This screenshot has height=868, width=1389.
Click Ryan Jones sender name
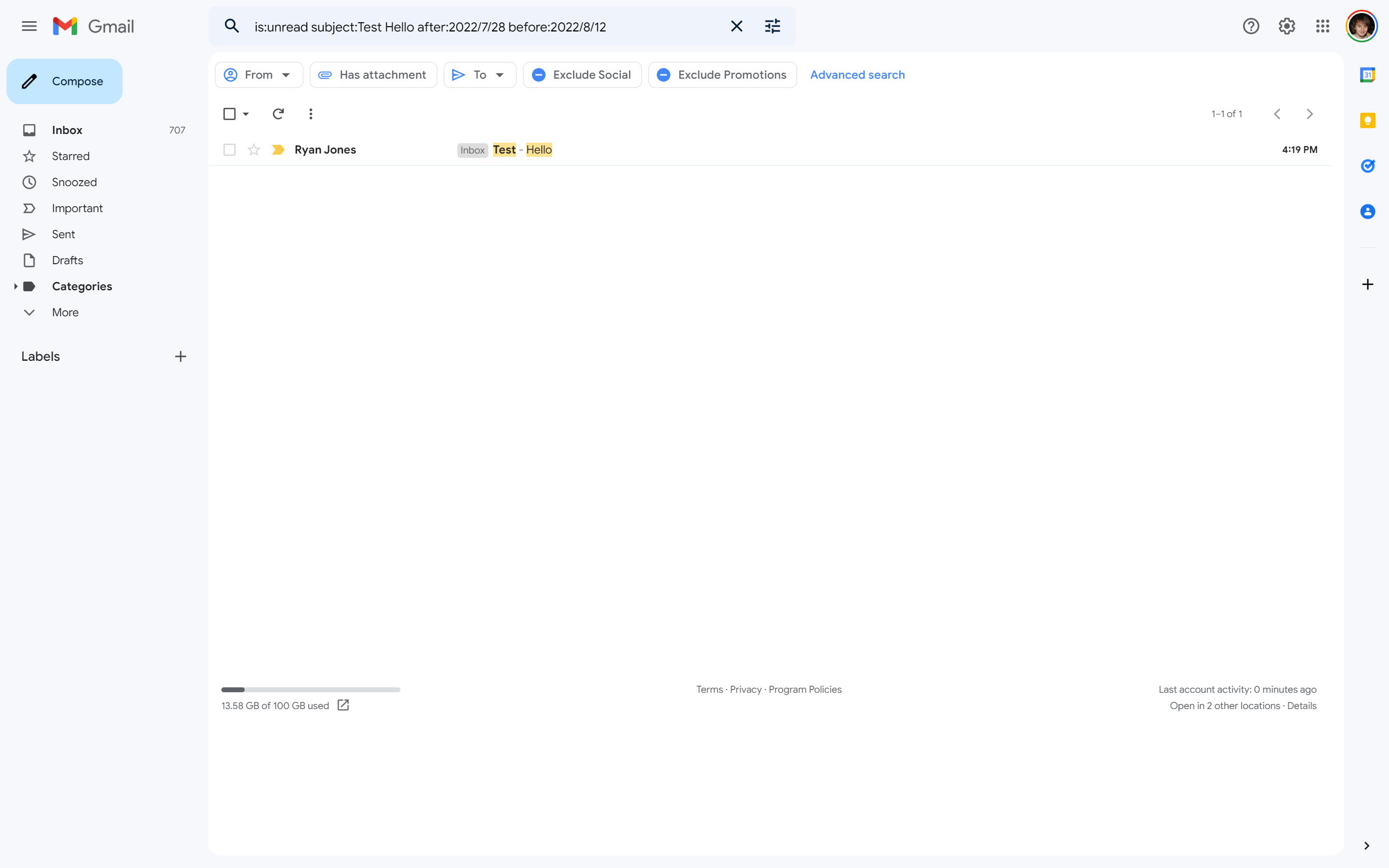(326, 150)
